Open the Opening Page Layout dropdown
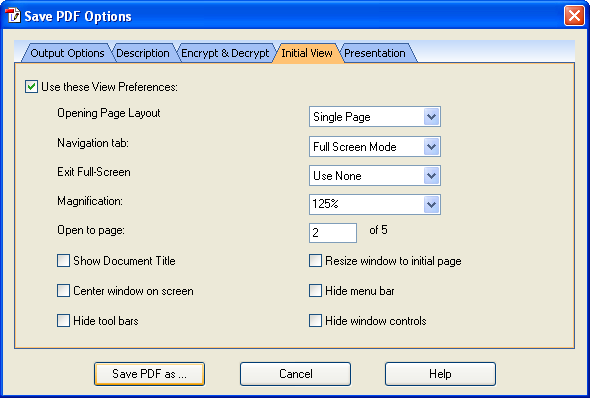 (375, 117)
